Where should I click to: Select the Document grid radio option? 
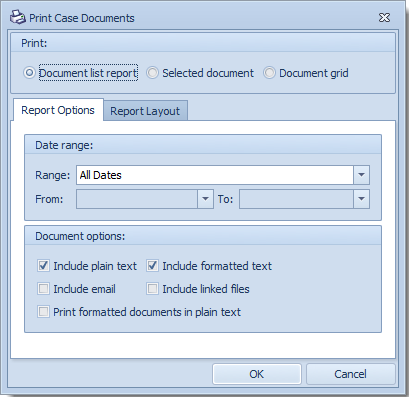click(269, 73)
